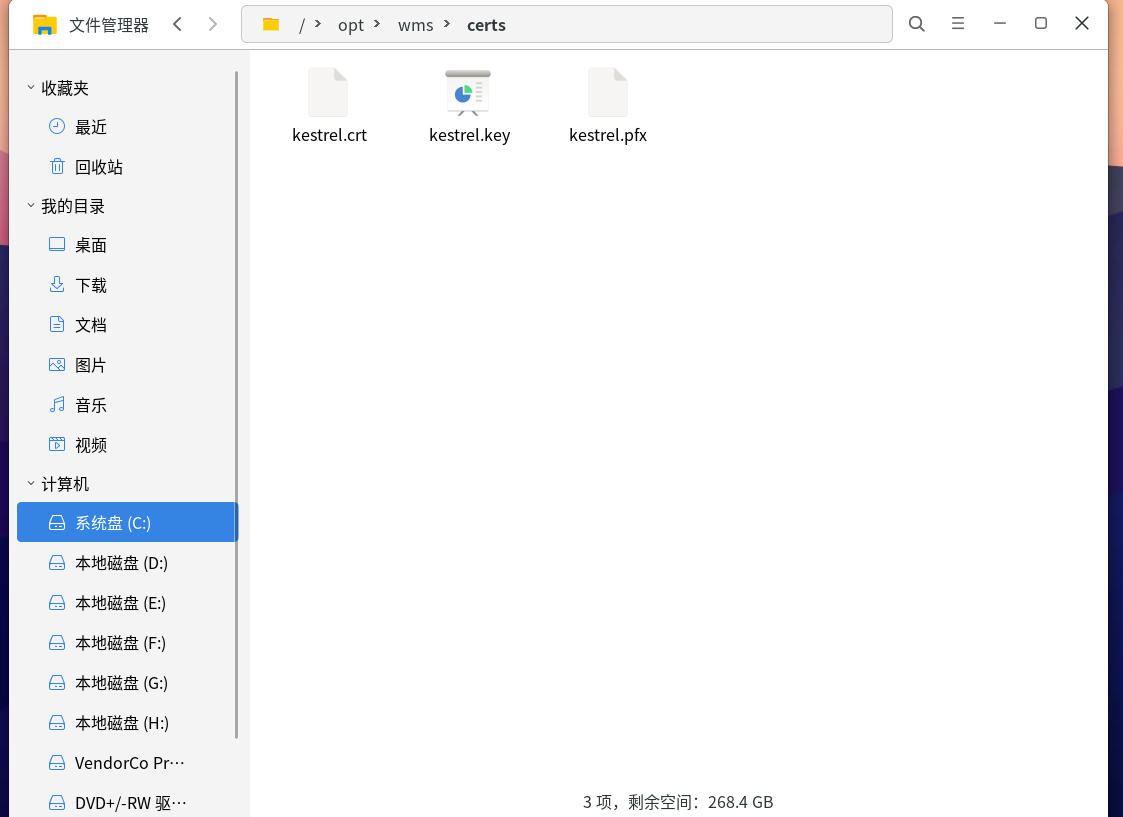Click the sidebar vertical scrollbar

click(236, 405)
